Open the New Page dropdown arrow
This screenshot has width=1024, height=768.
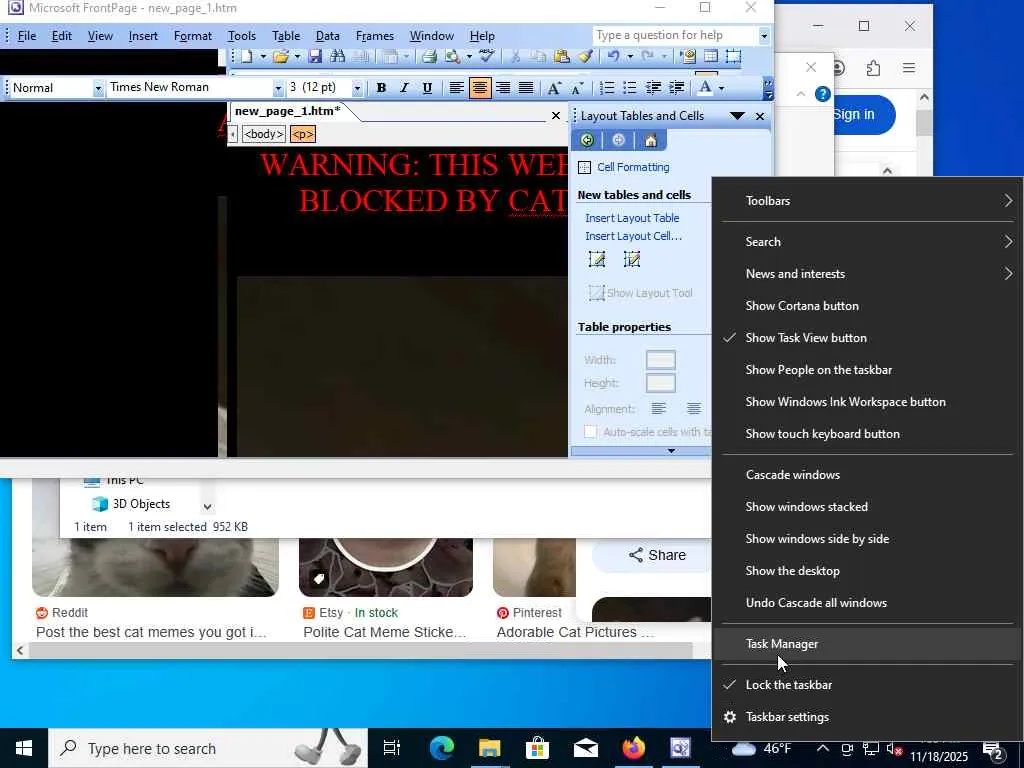[263, 57]
